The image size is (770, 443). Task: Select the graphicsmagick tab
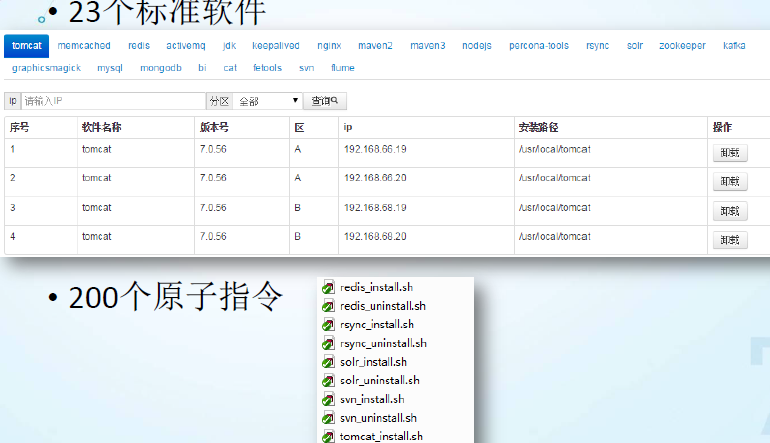pyautogui.click(x=46, y=68)
